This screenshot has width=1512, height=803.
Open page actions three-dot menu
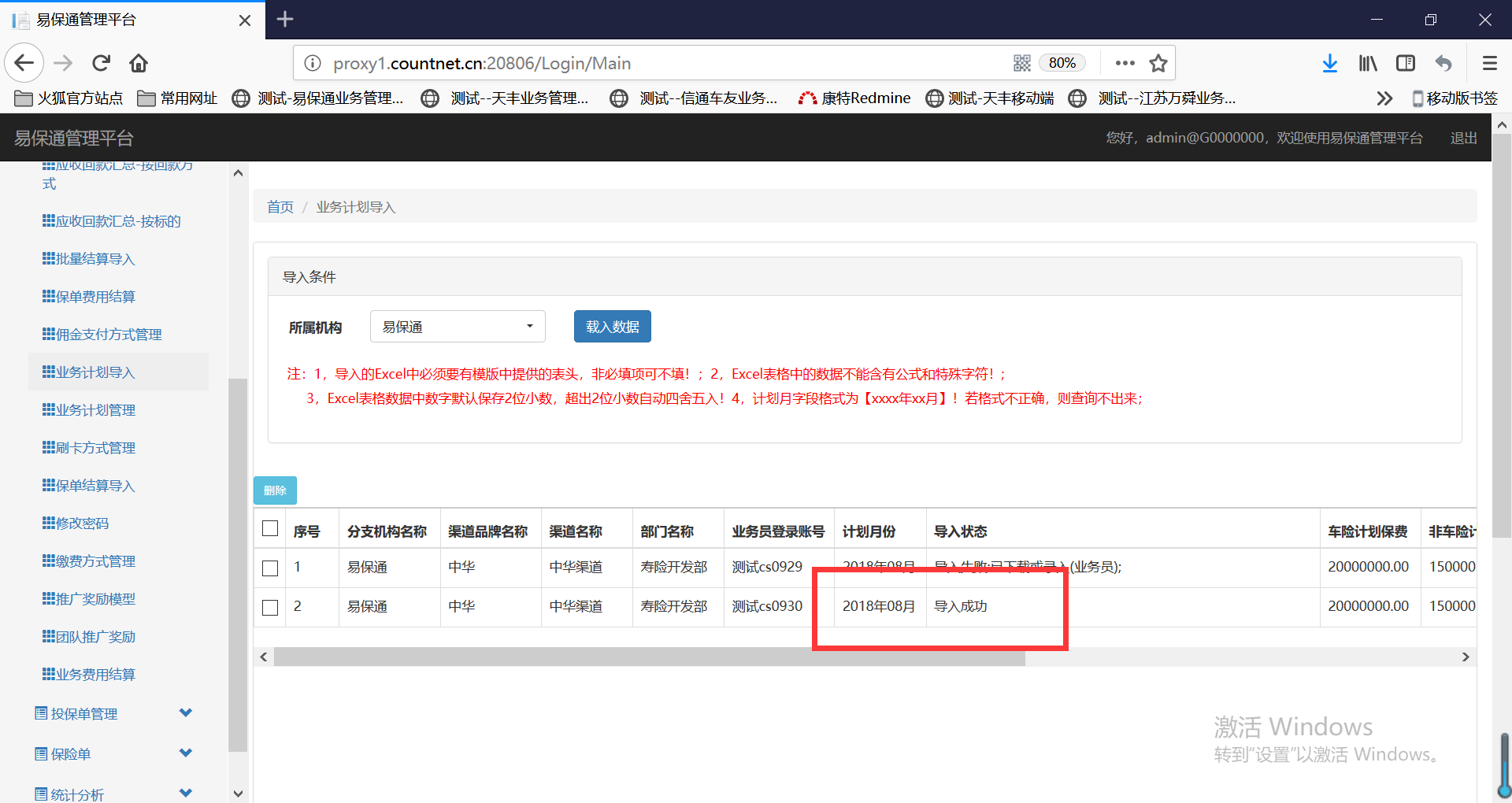1125,63
